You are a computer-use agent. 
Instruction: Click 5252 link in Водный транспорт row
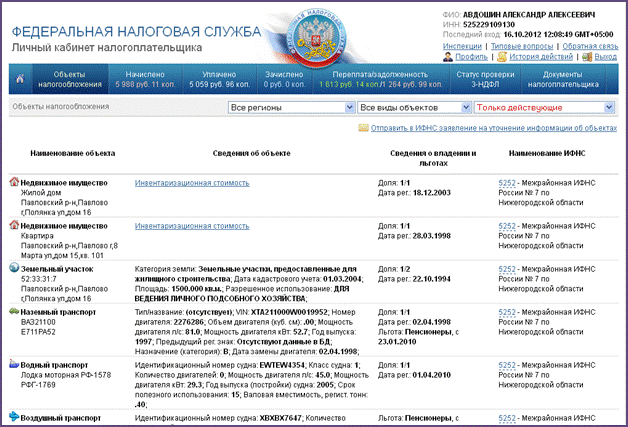(507, 365)
